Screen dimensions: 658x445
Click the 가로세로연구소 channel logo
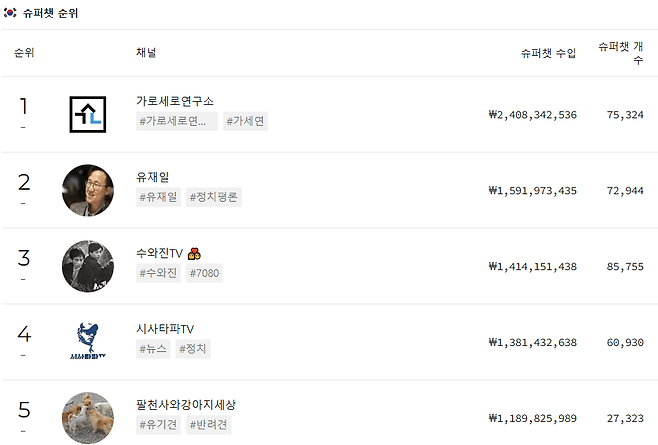click(x=87, y=114)
